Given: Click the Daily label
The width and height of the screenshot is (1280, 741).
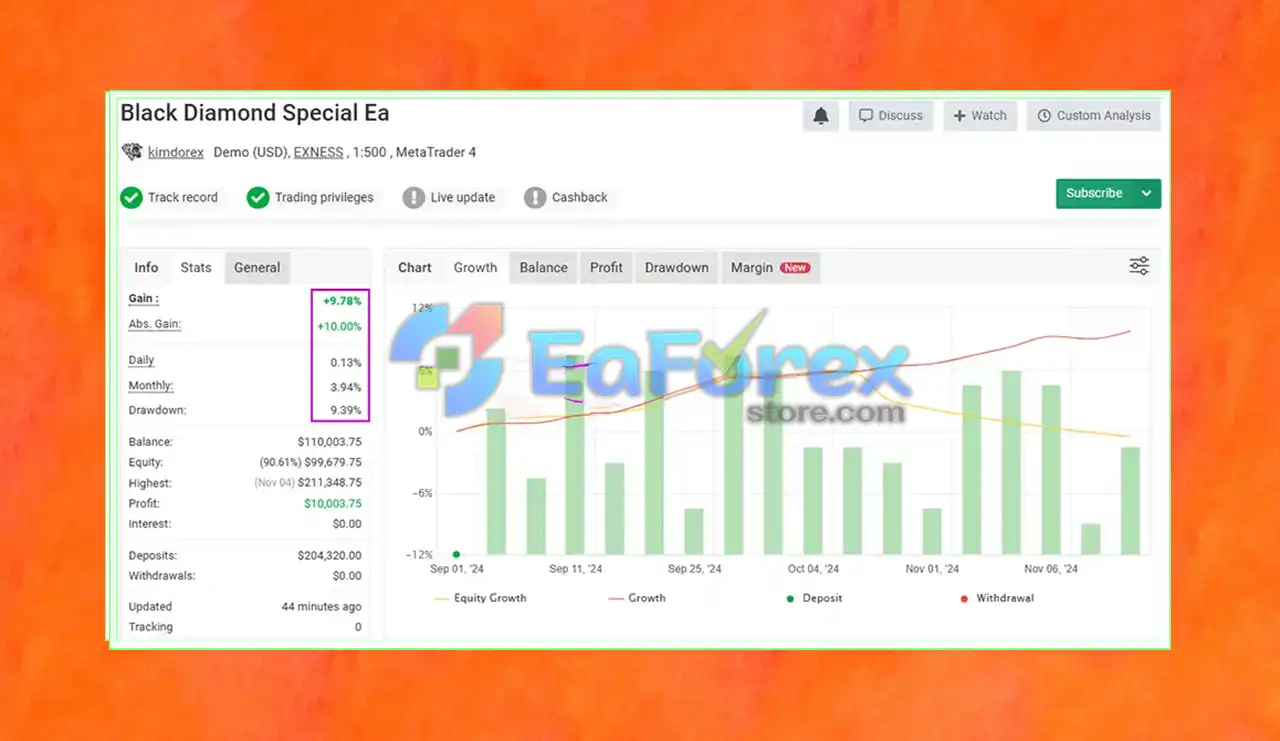Looking at the screenshot, I should 142,360.
